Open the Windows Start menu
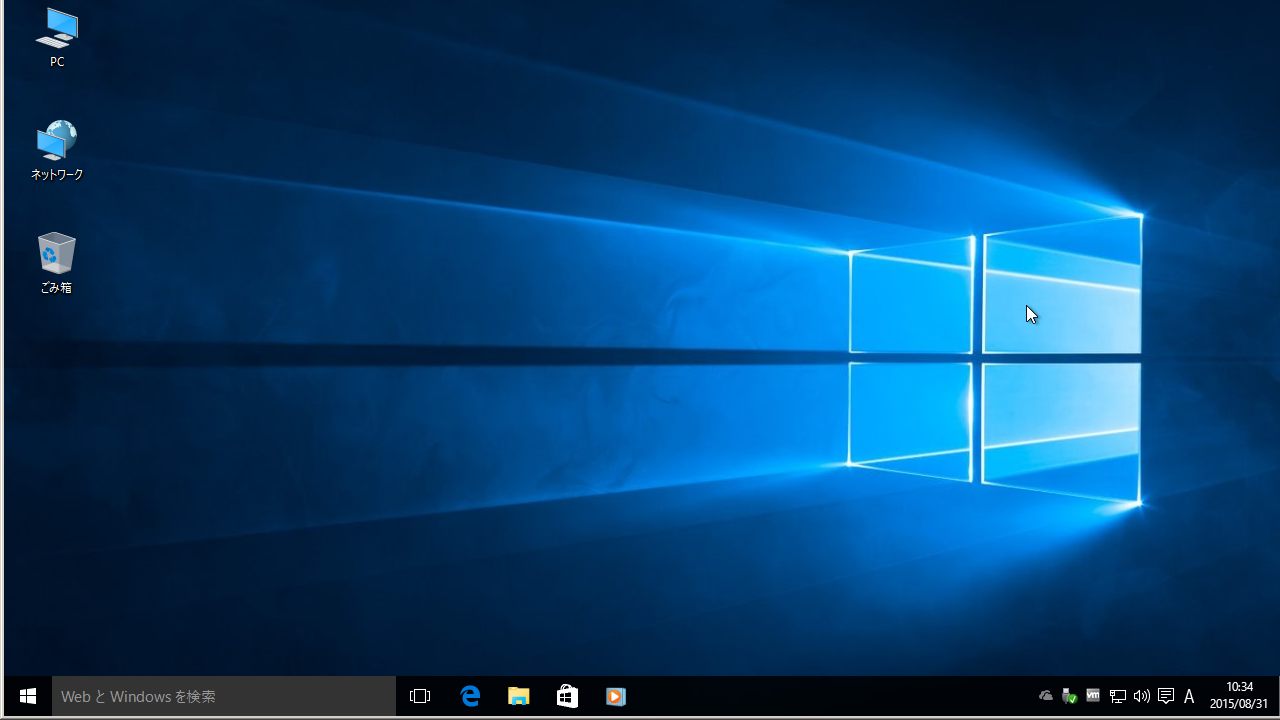 click(x=27, y=696)
